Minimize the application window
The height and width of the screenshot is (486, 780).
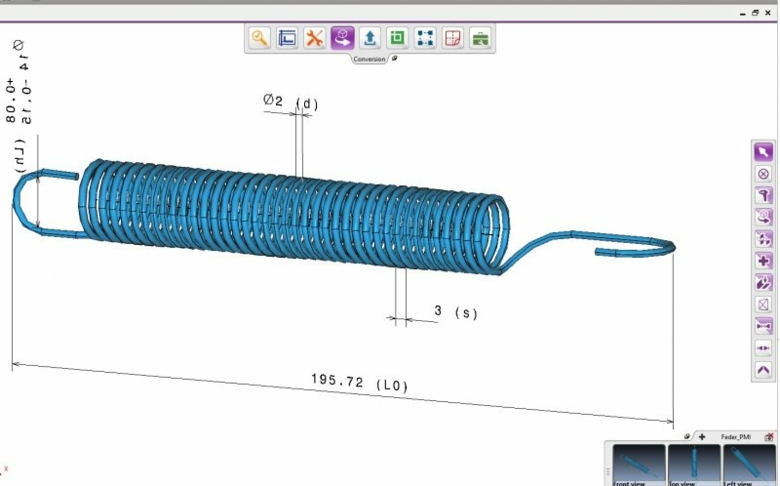(x=743, y=13)
